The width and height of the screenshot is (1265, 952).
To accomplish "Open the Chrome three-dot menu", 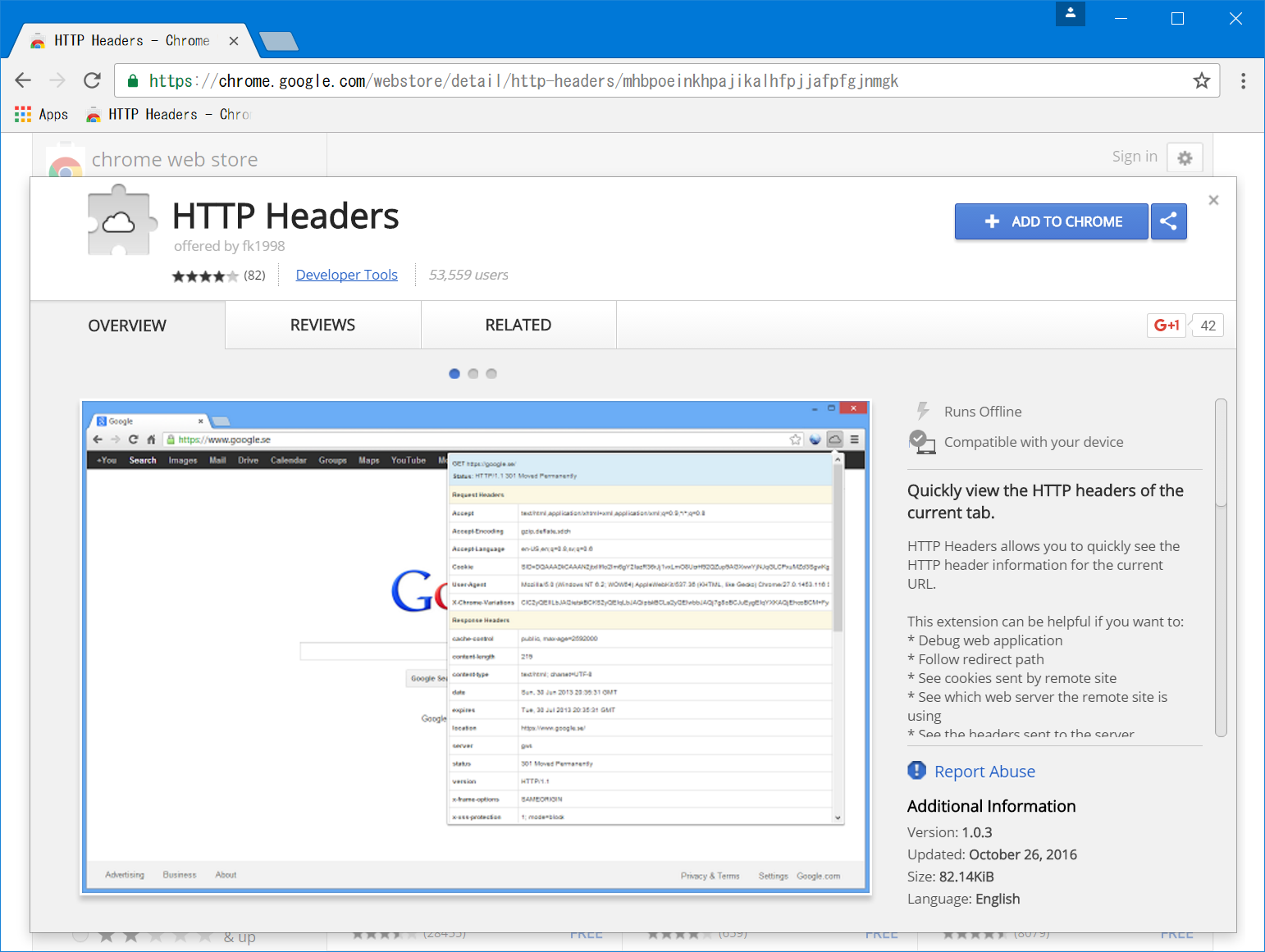I will coord(1243,80).
